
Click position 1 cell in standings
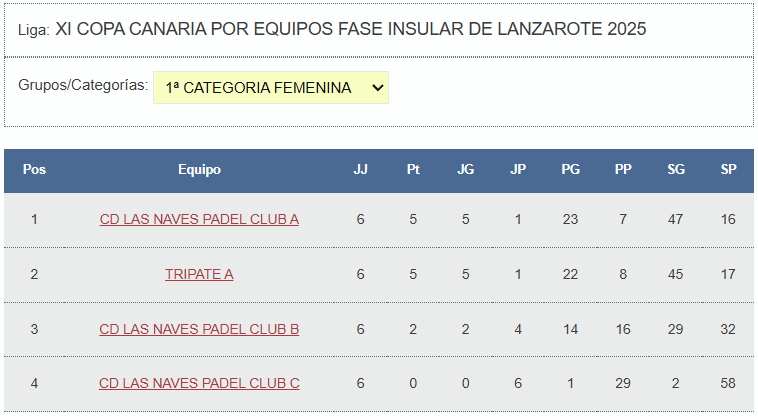34,219
